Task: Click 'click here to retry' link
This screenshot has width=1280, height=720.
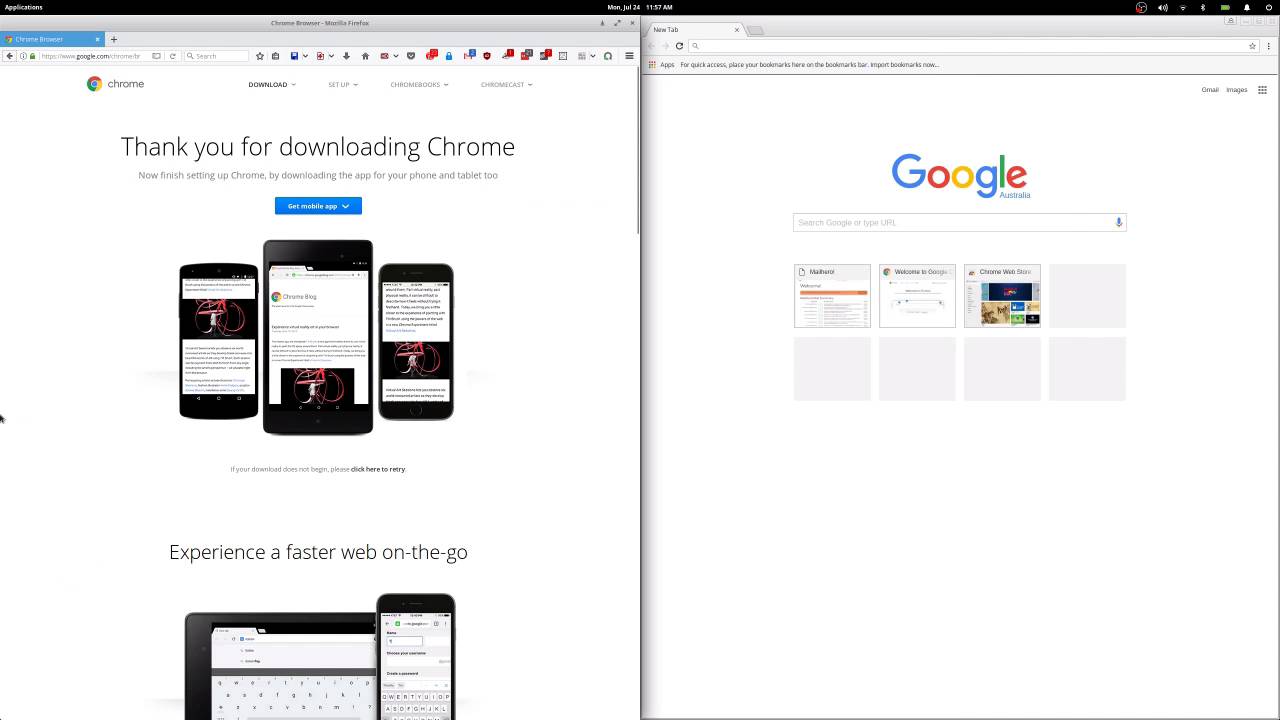Action: pos(378,469)
